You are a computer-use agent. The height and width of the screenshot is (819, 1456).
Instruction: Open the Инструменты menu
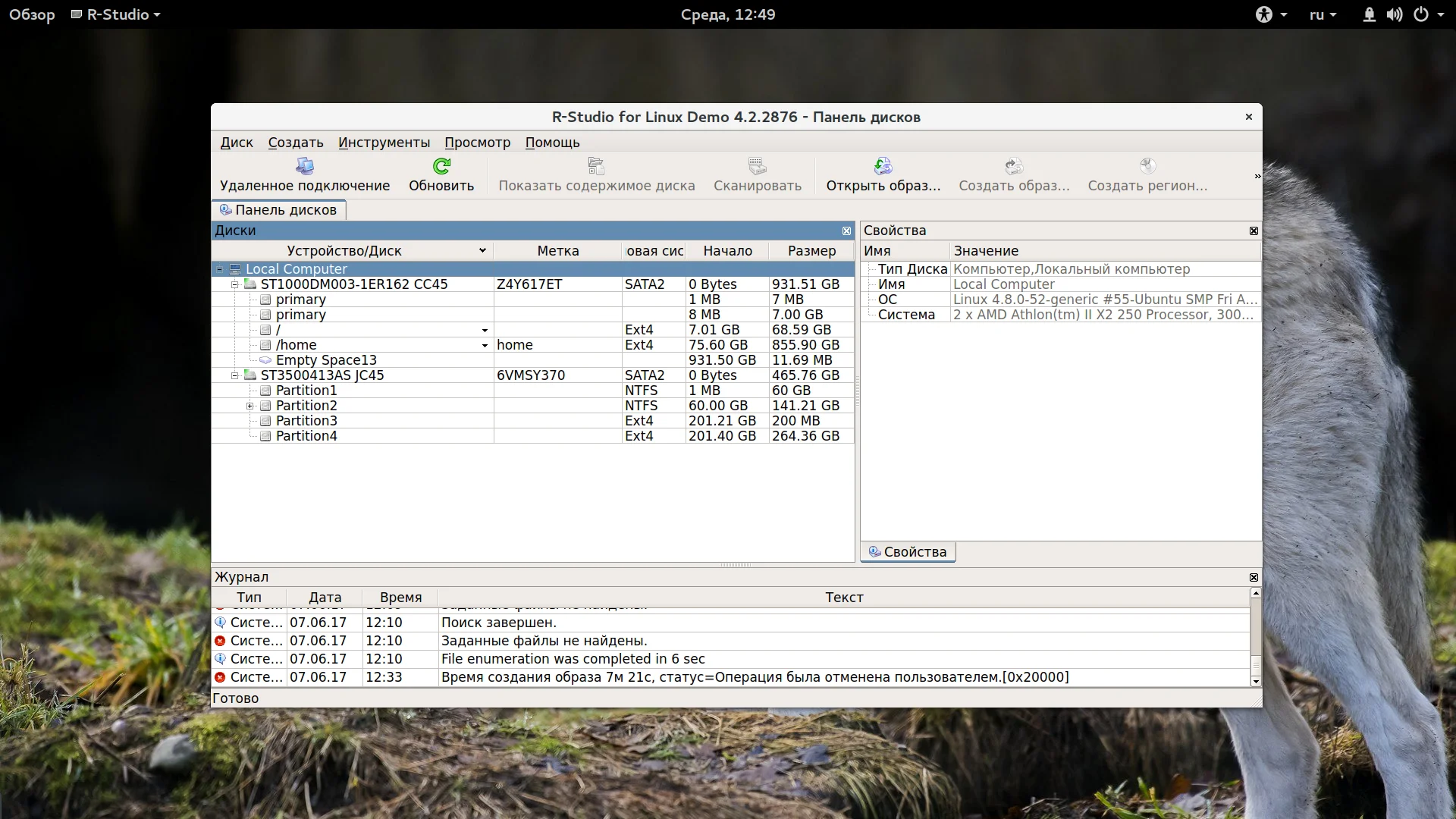pos(384,143)
